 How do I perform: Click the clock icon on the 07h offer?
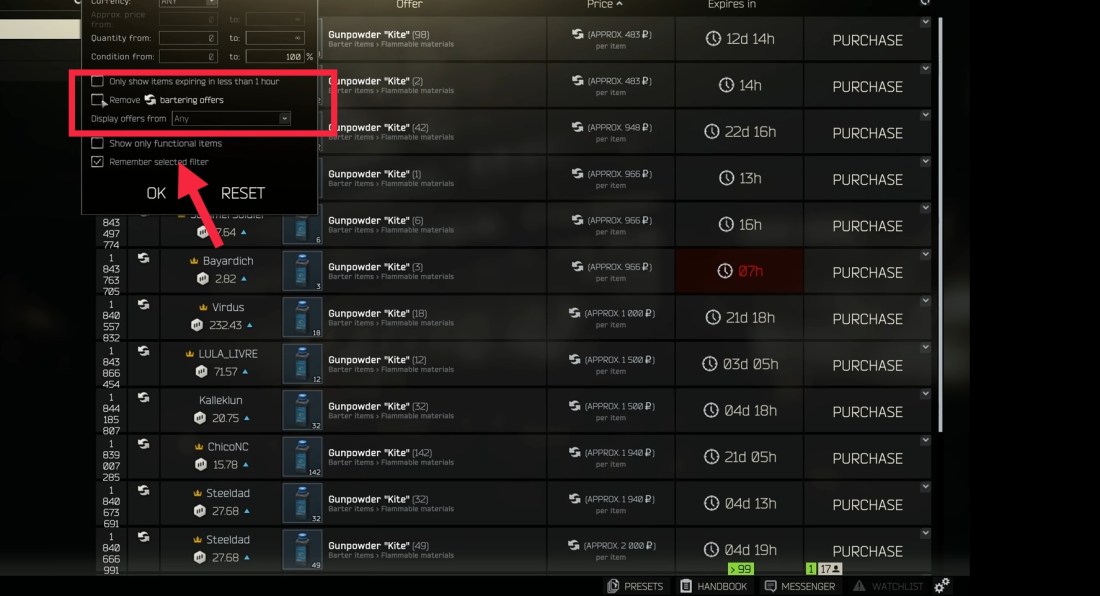click(725, 271)
